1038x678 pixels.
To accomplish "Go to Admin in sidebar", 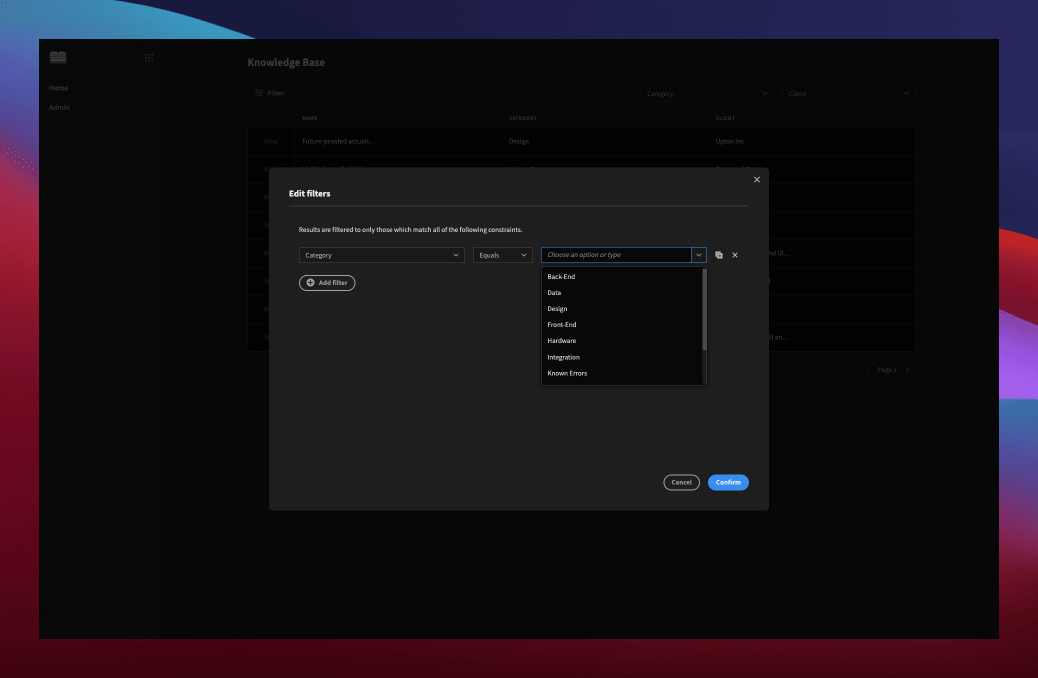I will (x=59, y=107).
